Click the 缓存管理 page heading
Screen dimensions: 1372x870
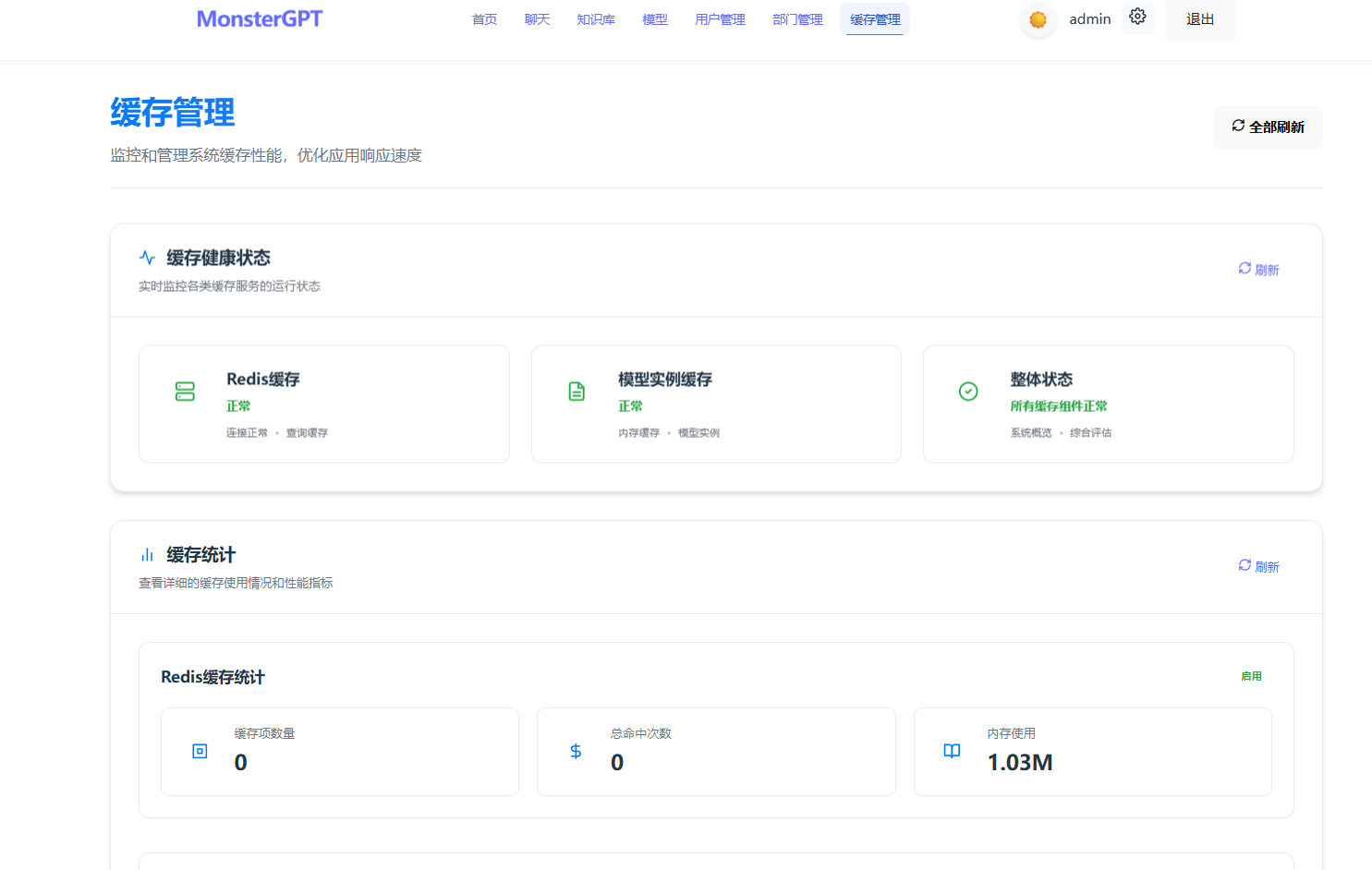coord(172,113)
